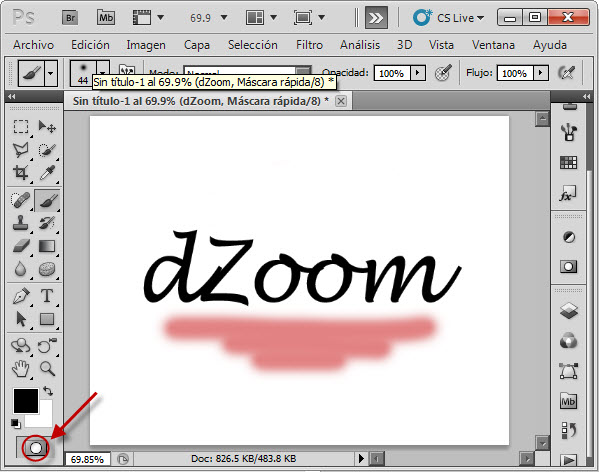Open the Imagen menu
The width and height of the screenshot is (599, 472).
click(146, 45)
